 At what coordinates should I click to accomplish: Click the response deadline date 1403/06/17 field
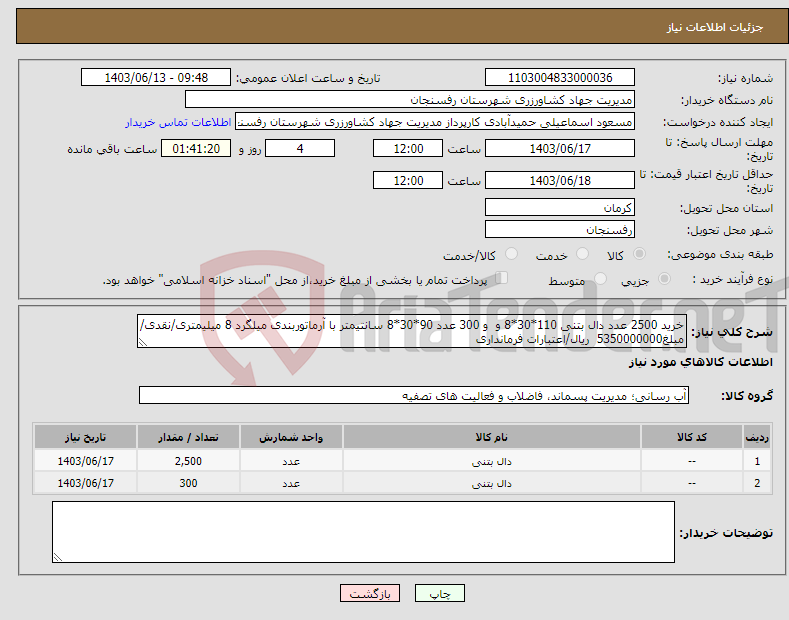(560, 148)
